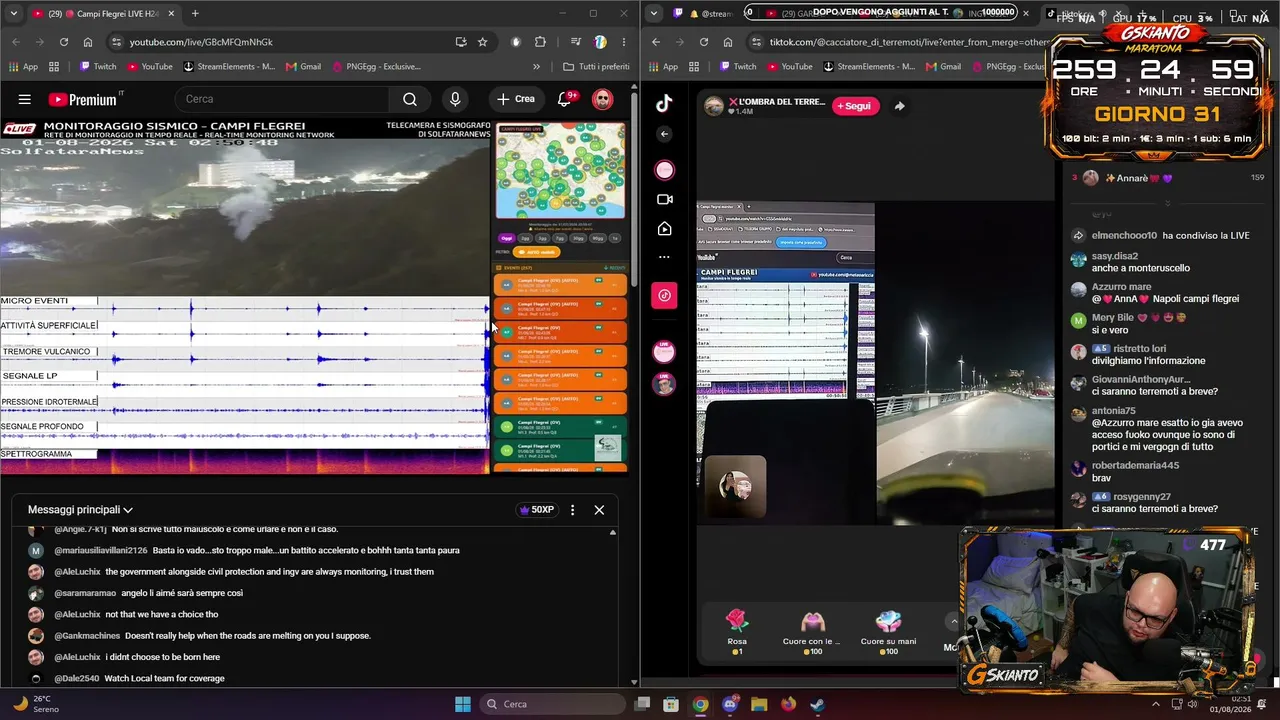Open TikTok video feed icon in sidebar
The image size is (1280, 720).
click(665, 229)
